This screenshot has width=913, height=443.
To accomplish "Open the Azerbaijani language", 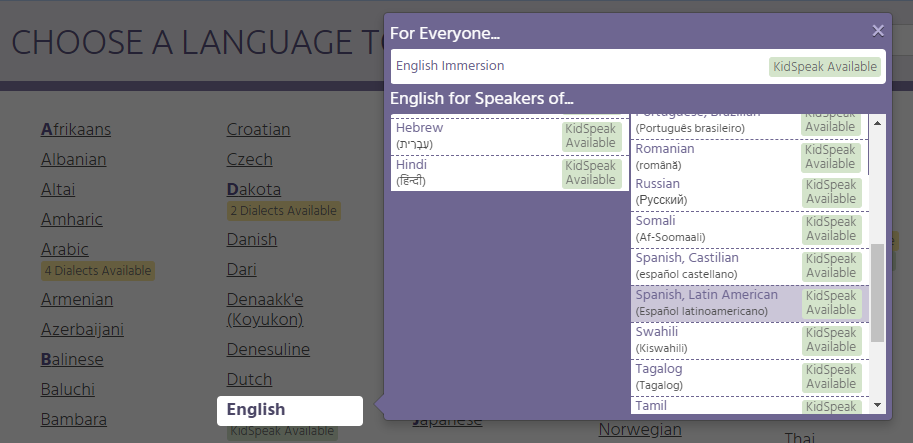I will point(82,329).
